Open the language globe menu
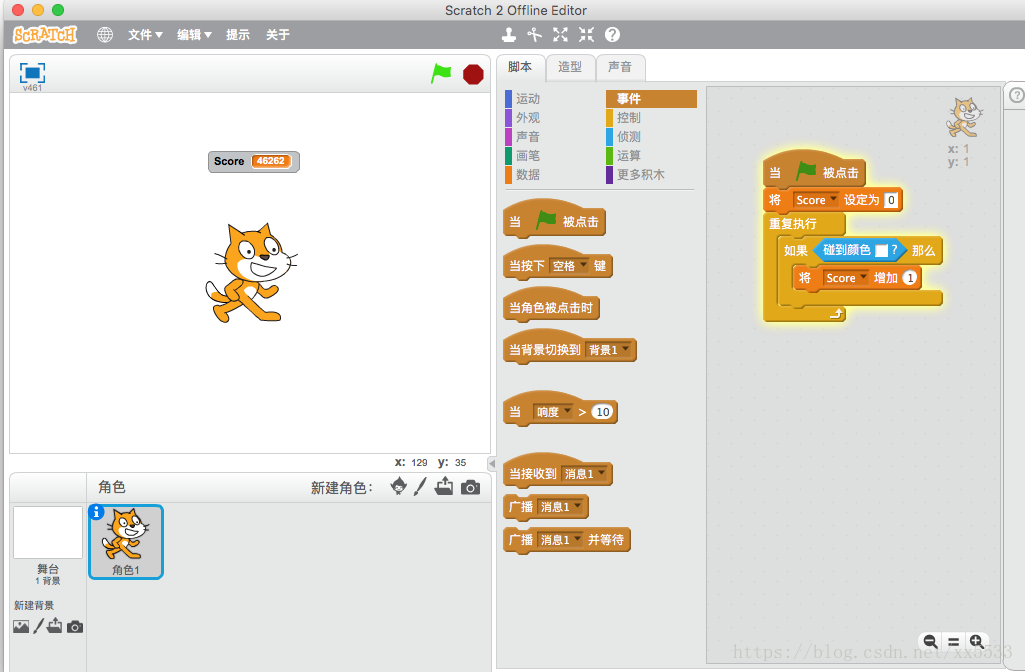 [105, 35]
